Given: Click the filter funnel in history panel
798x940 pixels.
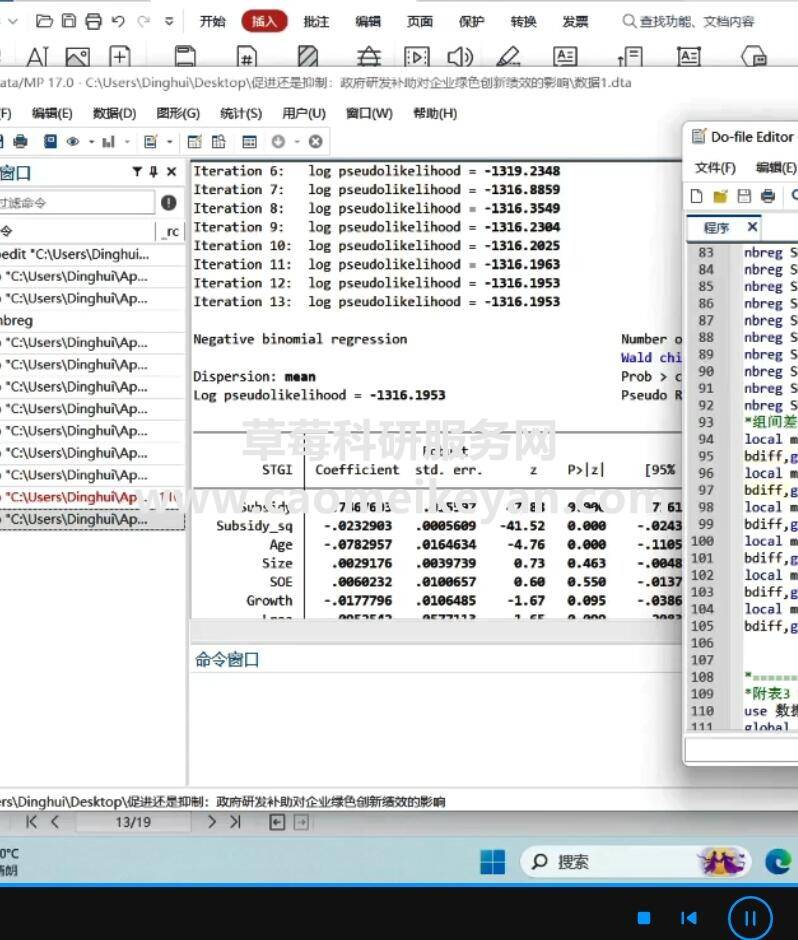Looking at the screenshot, I should (x=137, y=172).
